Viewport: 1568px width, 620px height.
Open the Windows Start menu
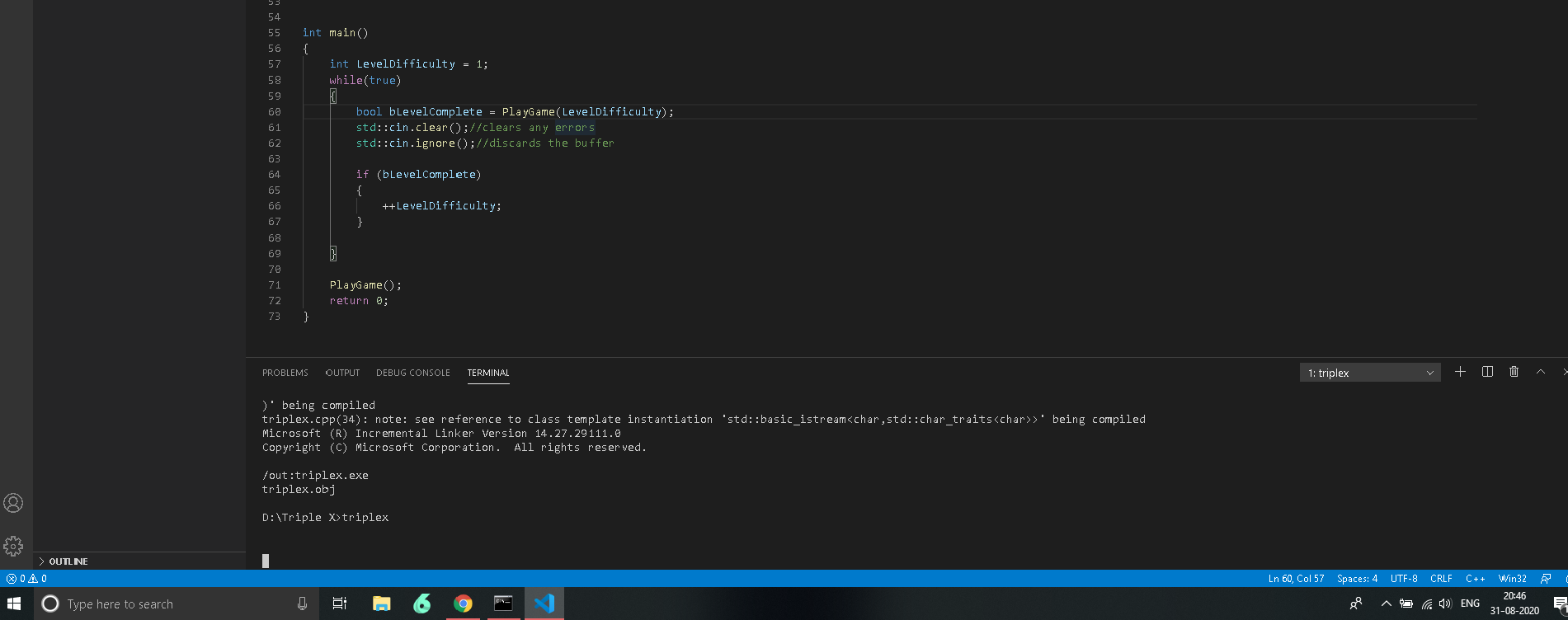pos(14,604)
